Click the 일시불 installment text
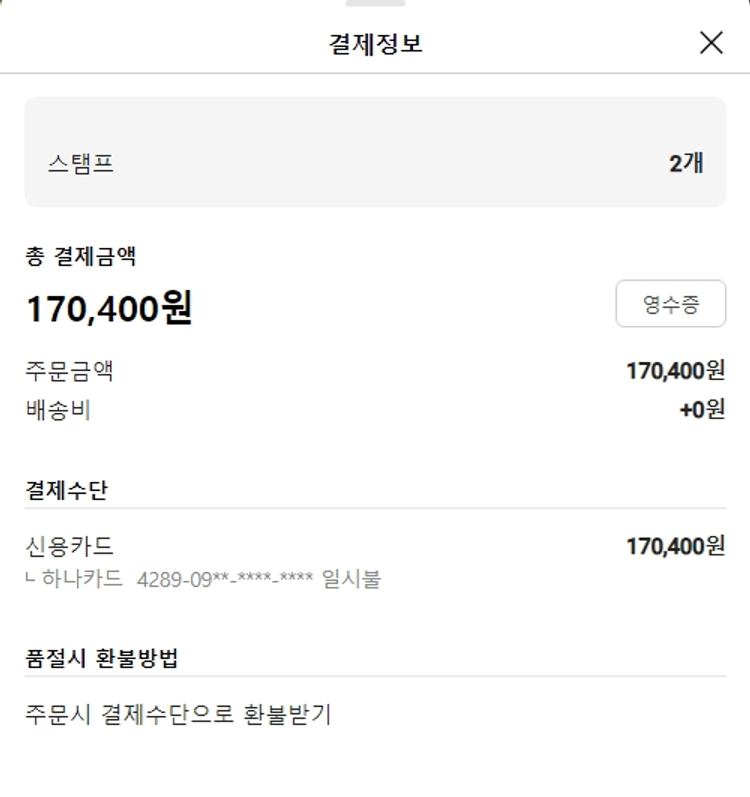The height and width of the screenshot is (797, 750). coord(351,579)
